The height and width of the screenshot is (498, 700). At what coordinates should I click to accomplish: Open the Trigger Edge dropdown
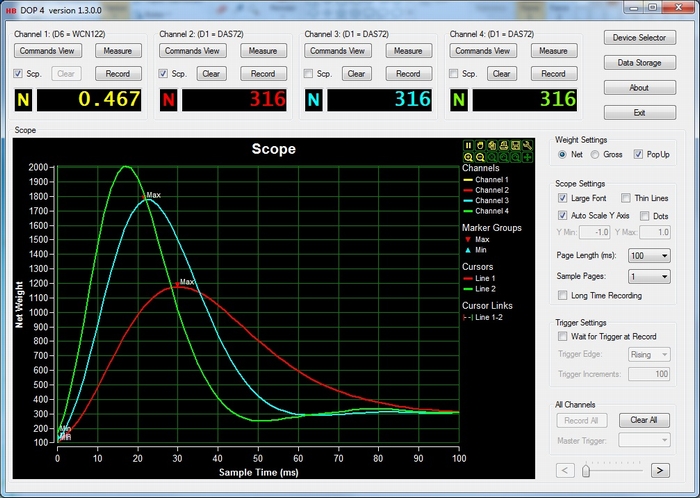[x=649, y=355]
